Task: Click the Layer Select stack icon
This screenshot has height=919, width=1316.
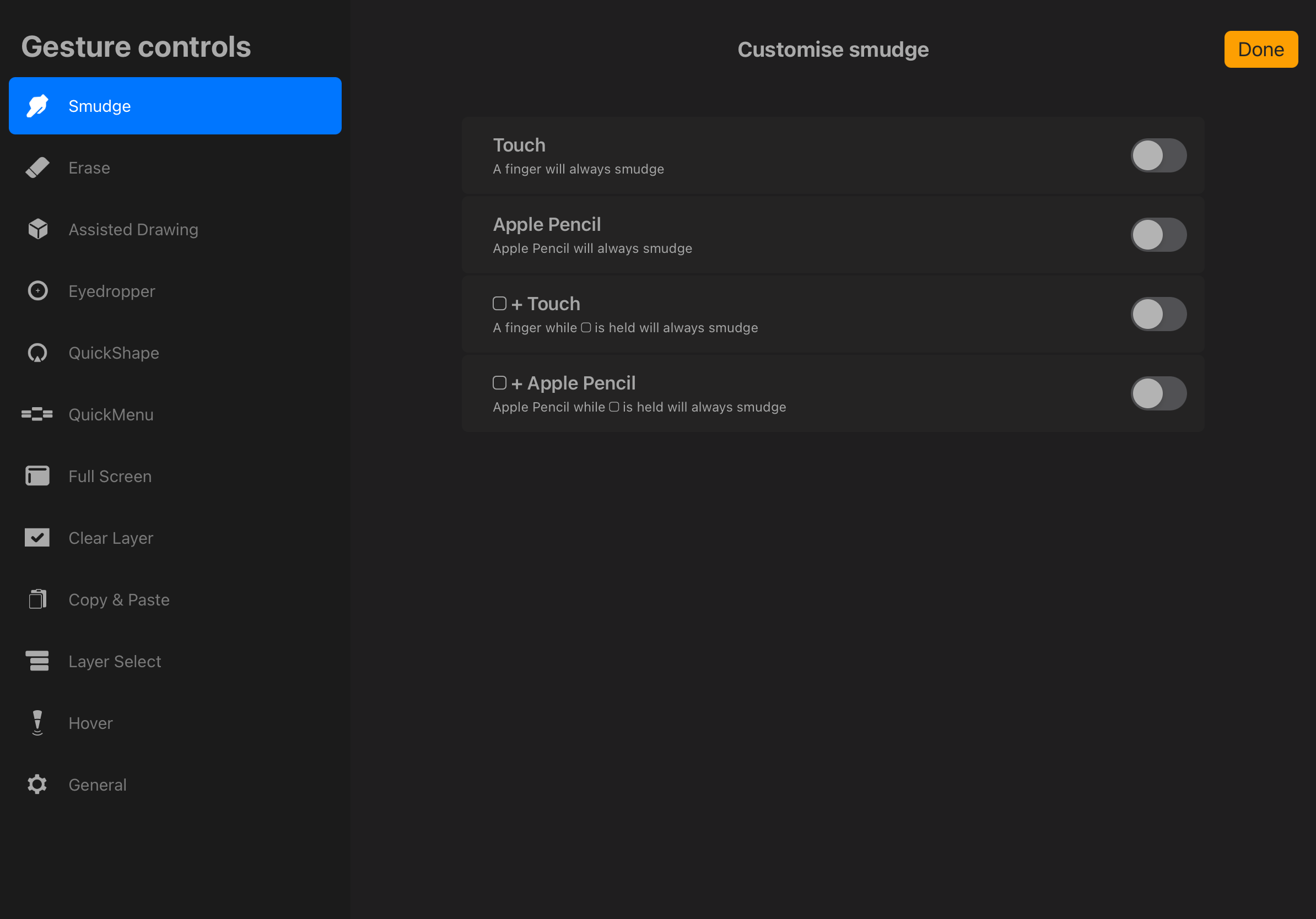Action: pos(38,661)
